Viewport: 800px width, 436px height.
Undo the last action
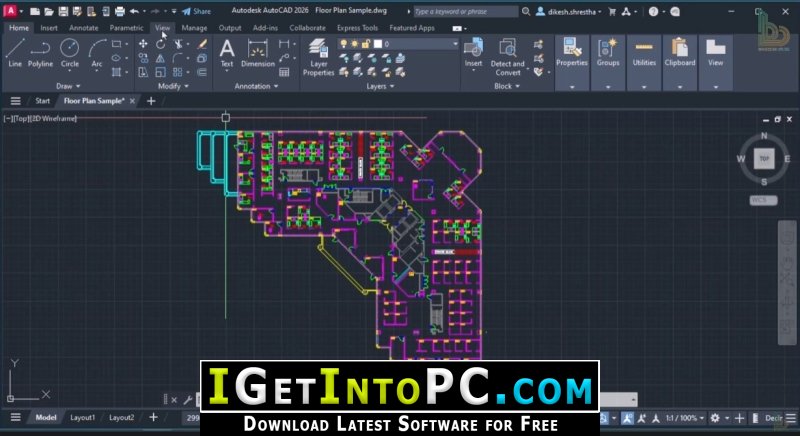pos(134,11)
